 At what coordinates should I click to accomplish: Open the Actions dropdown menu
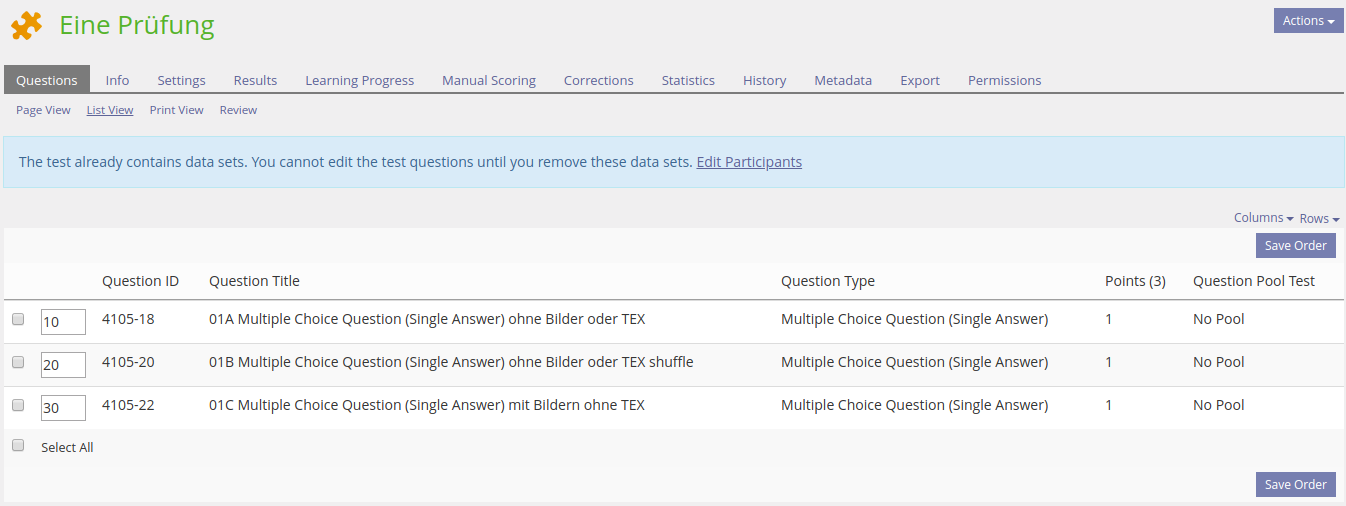(1308, 21)
